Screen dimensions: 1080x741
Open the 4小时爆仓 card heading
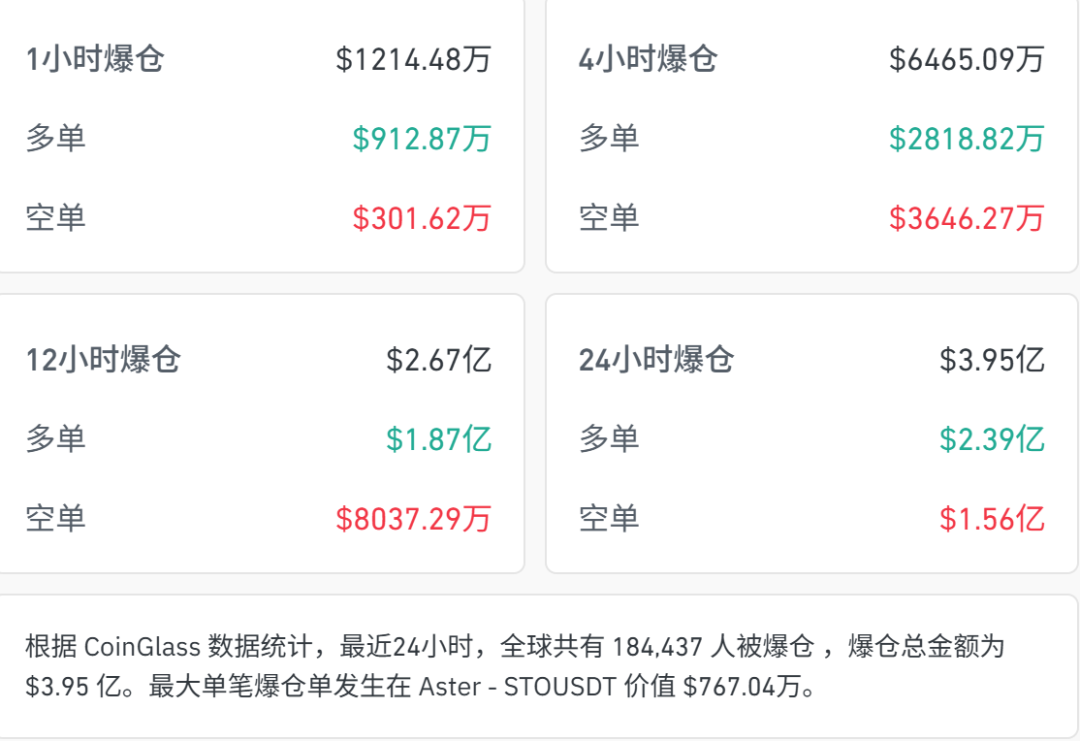pos(648,59)
